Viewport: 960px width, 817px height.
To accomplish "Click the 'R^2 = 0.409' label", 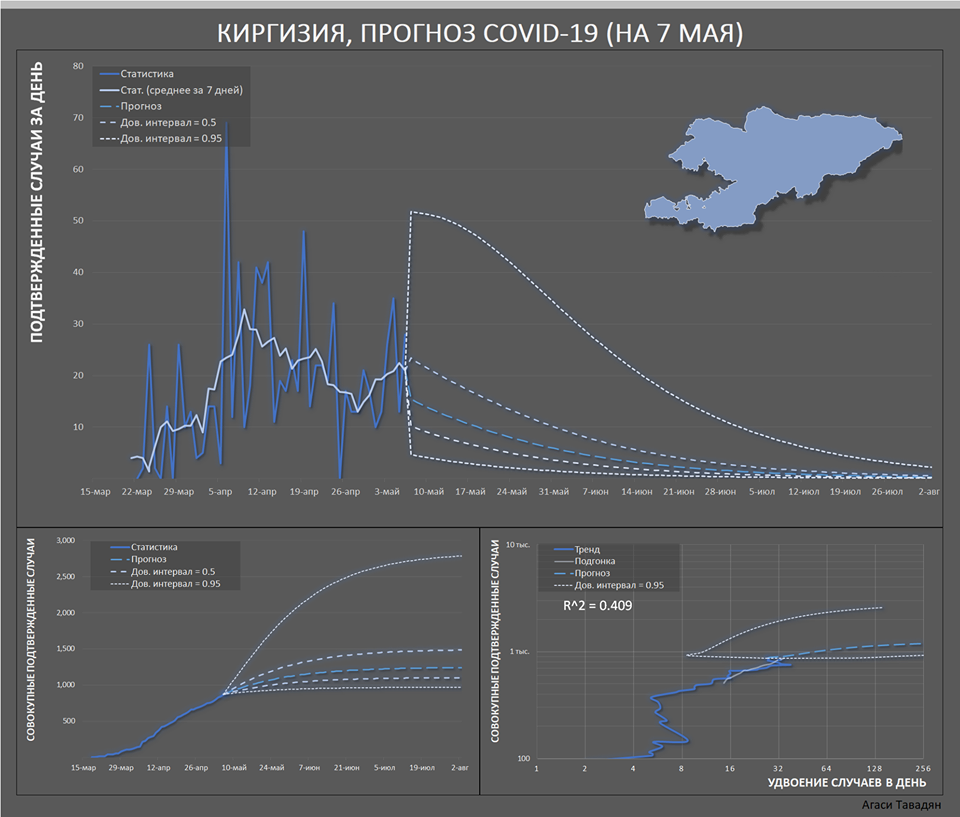I will pyautogui.click(x=598, y=606).
